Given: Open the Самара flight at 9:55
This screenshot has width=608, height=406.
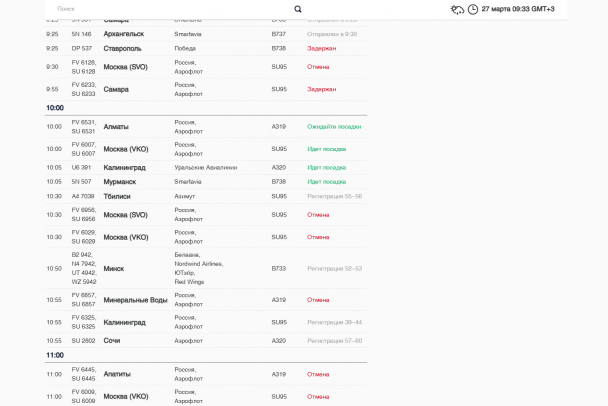Looking at the screenshot, I should coord(116,89).
